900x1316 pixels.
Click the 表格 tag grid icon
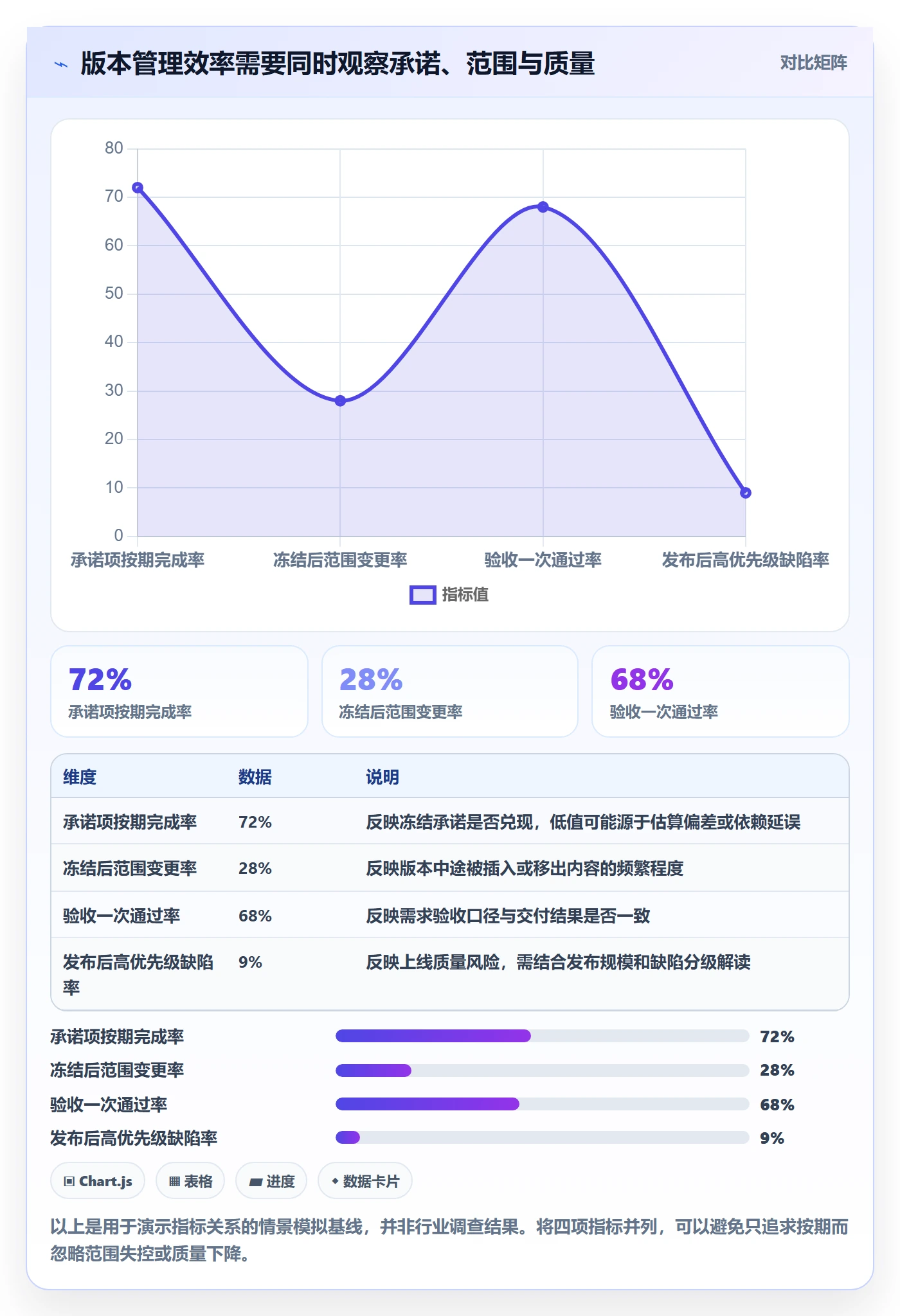tap(174, 1181)
